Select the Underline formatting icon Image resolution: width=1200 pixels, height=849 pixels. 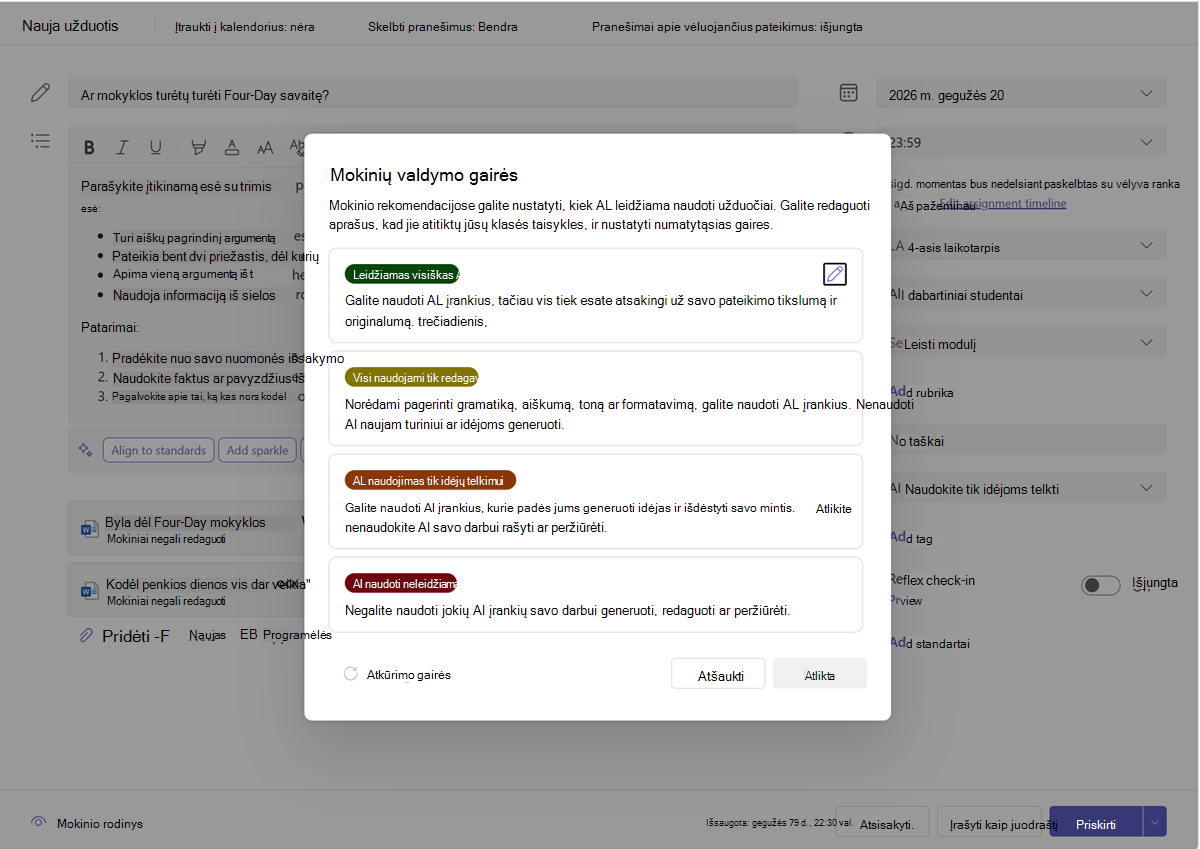pos(155,147)
